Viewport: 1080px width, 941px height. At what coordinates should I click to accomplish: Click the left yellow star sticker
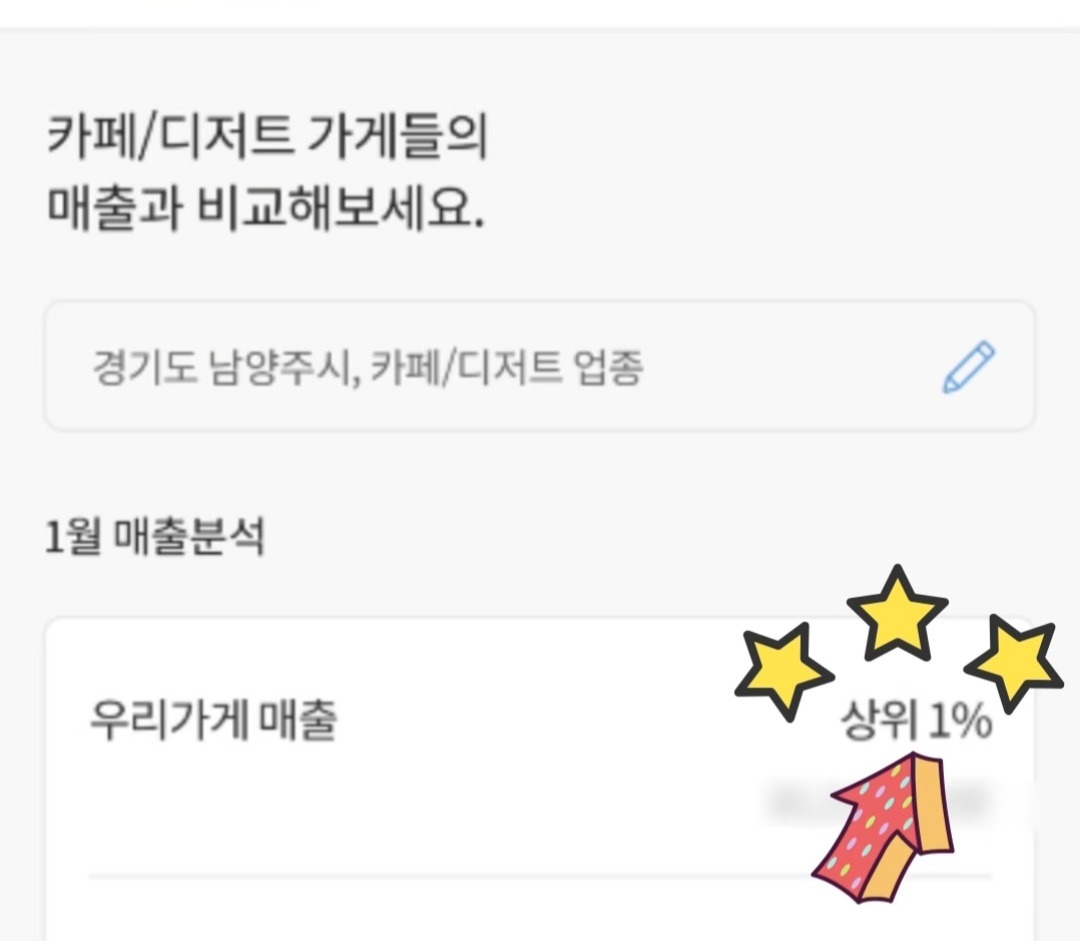point(783,668)
